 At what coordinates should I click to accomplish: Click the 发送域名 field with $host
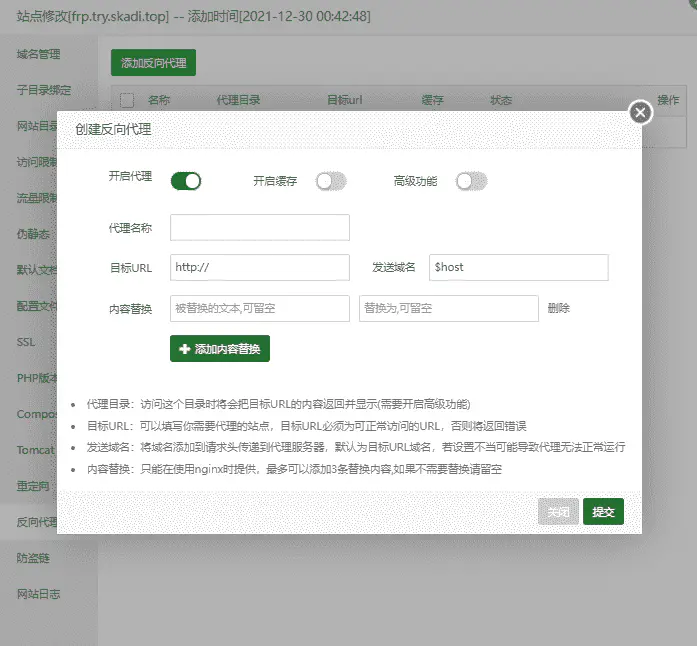point(518,267)
